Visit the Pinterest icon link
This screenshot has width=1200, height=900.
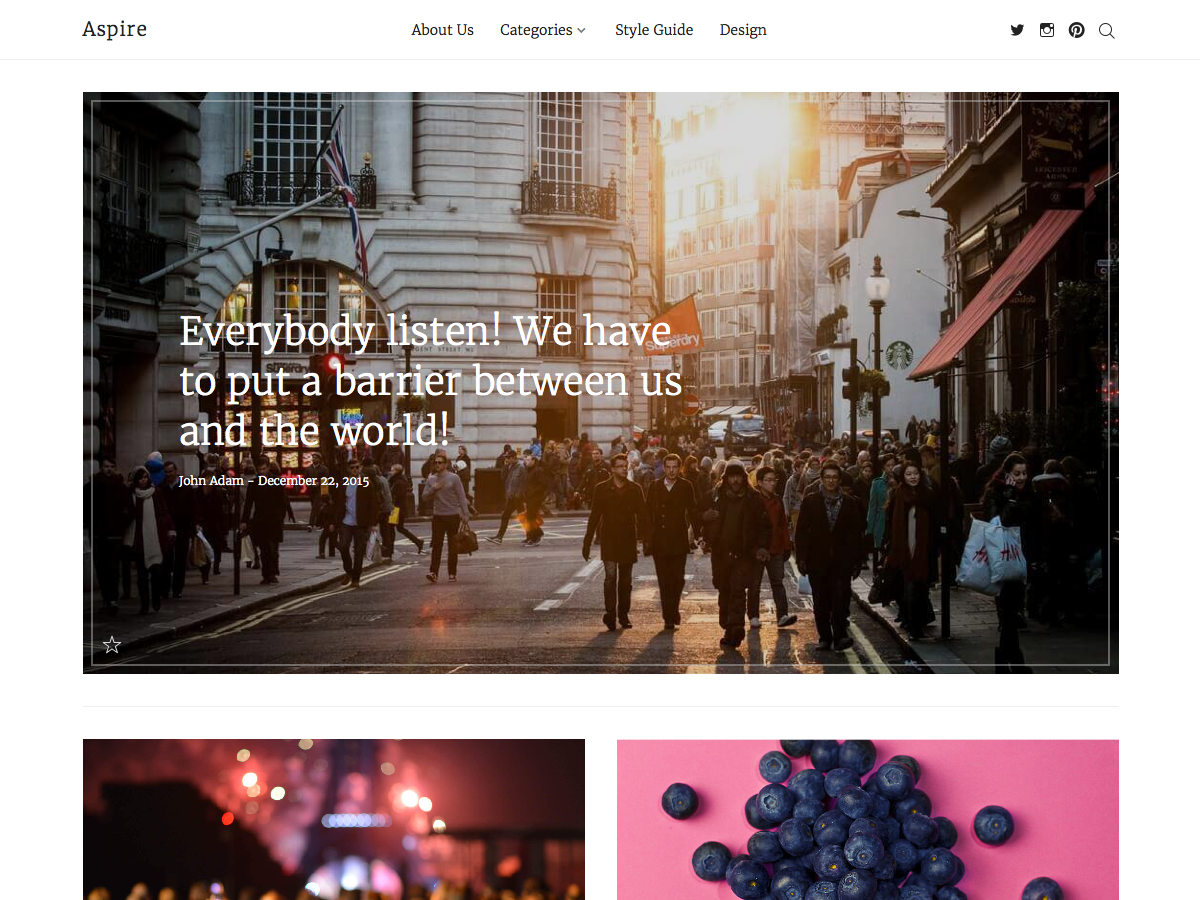[x=1076, y=30]
